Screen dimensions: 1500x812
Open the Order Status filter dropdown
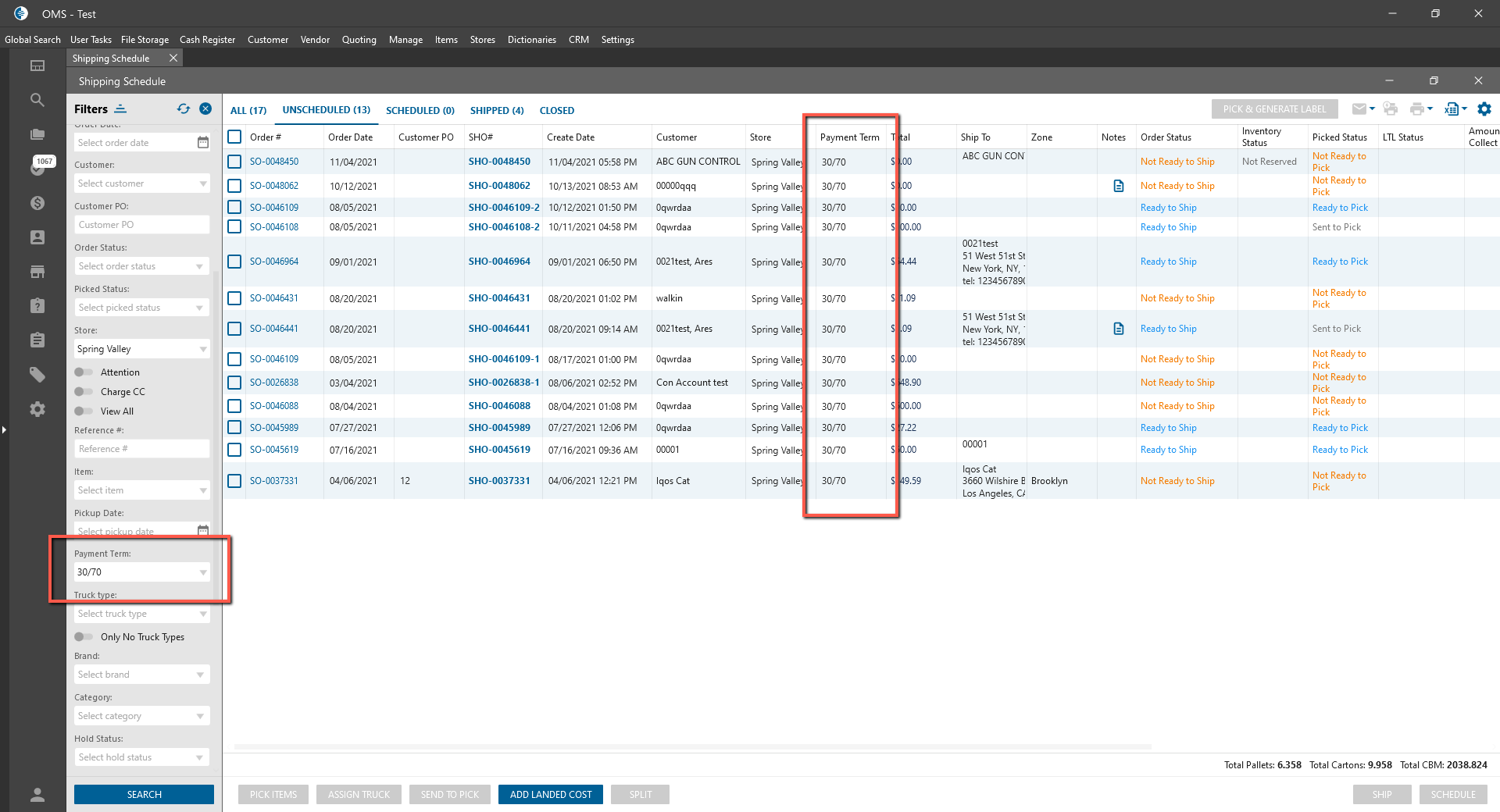[142, 266]
